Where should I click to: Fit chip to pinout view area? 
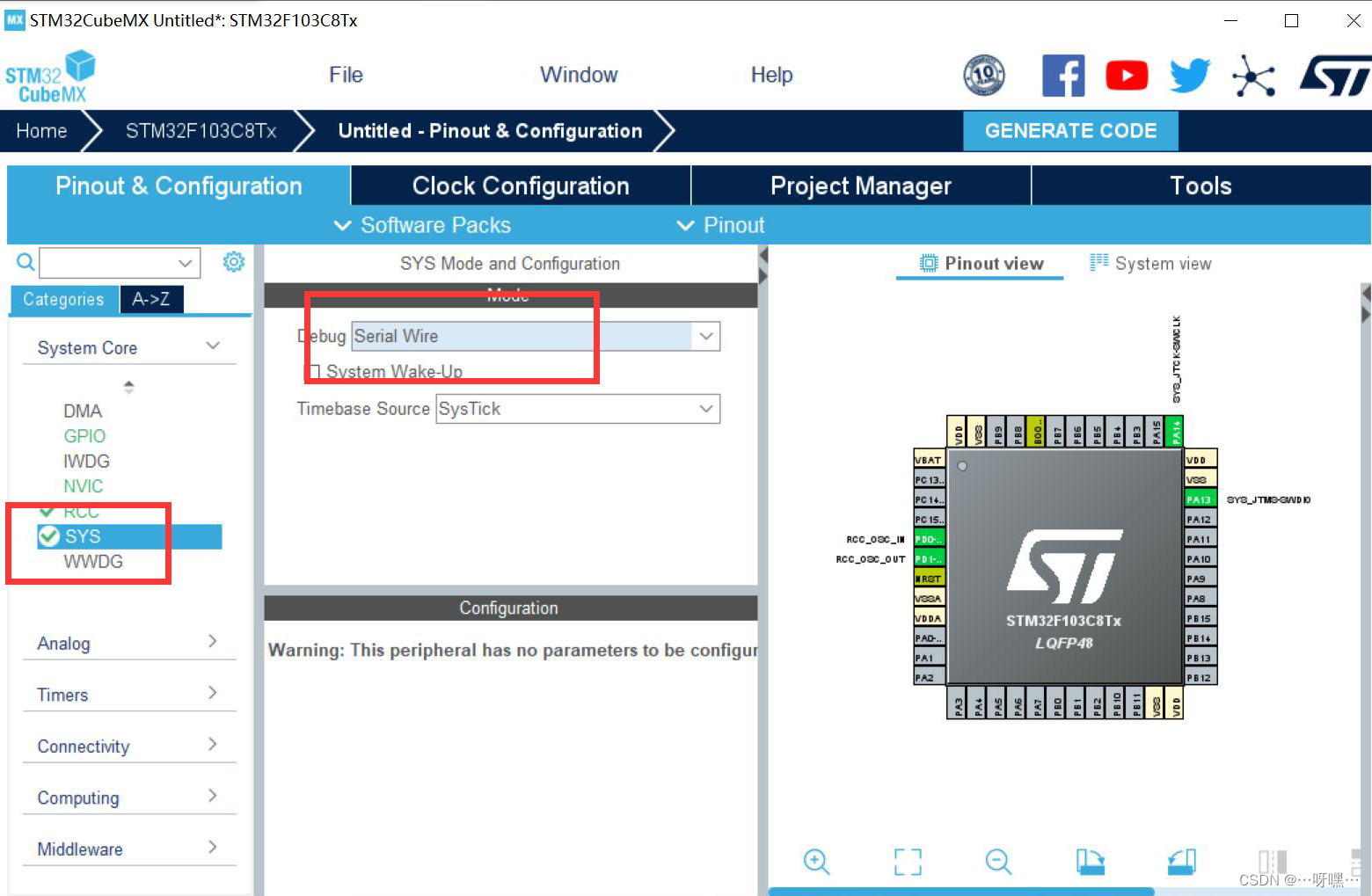(x=908, y=862)
